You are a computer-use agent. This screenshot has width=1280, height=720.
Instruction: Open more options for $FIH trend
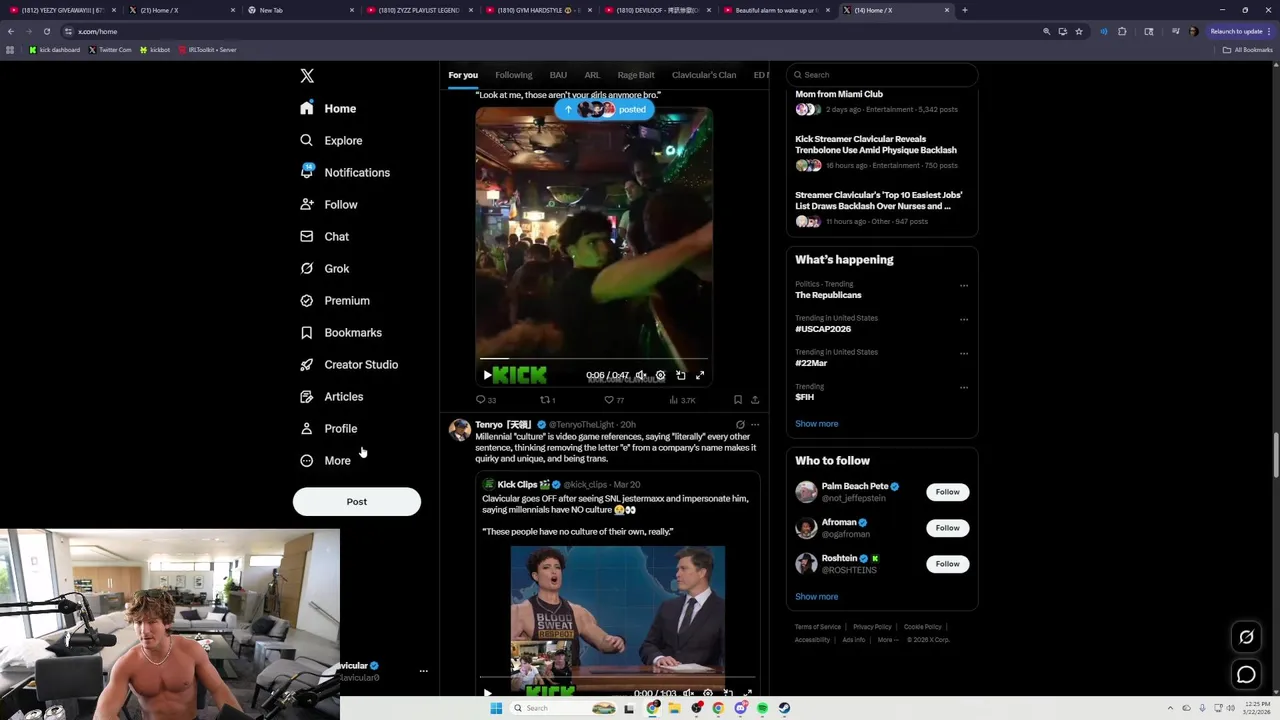click(964, 388)
